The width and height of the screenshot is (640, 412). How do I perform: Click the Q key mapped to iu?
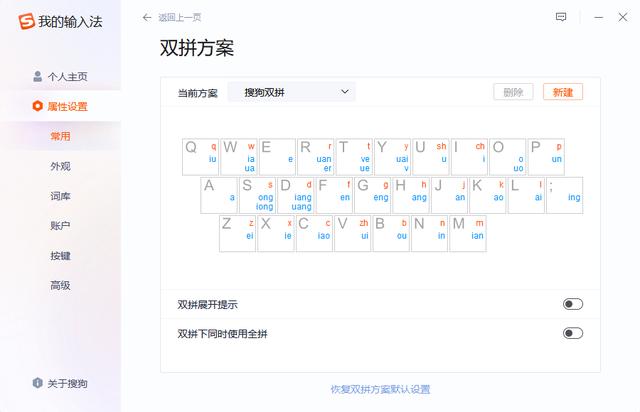(x=200, y=157)
